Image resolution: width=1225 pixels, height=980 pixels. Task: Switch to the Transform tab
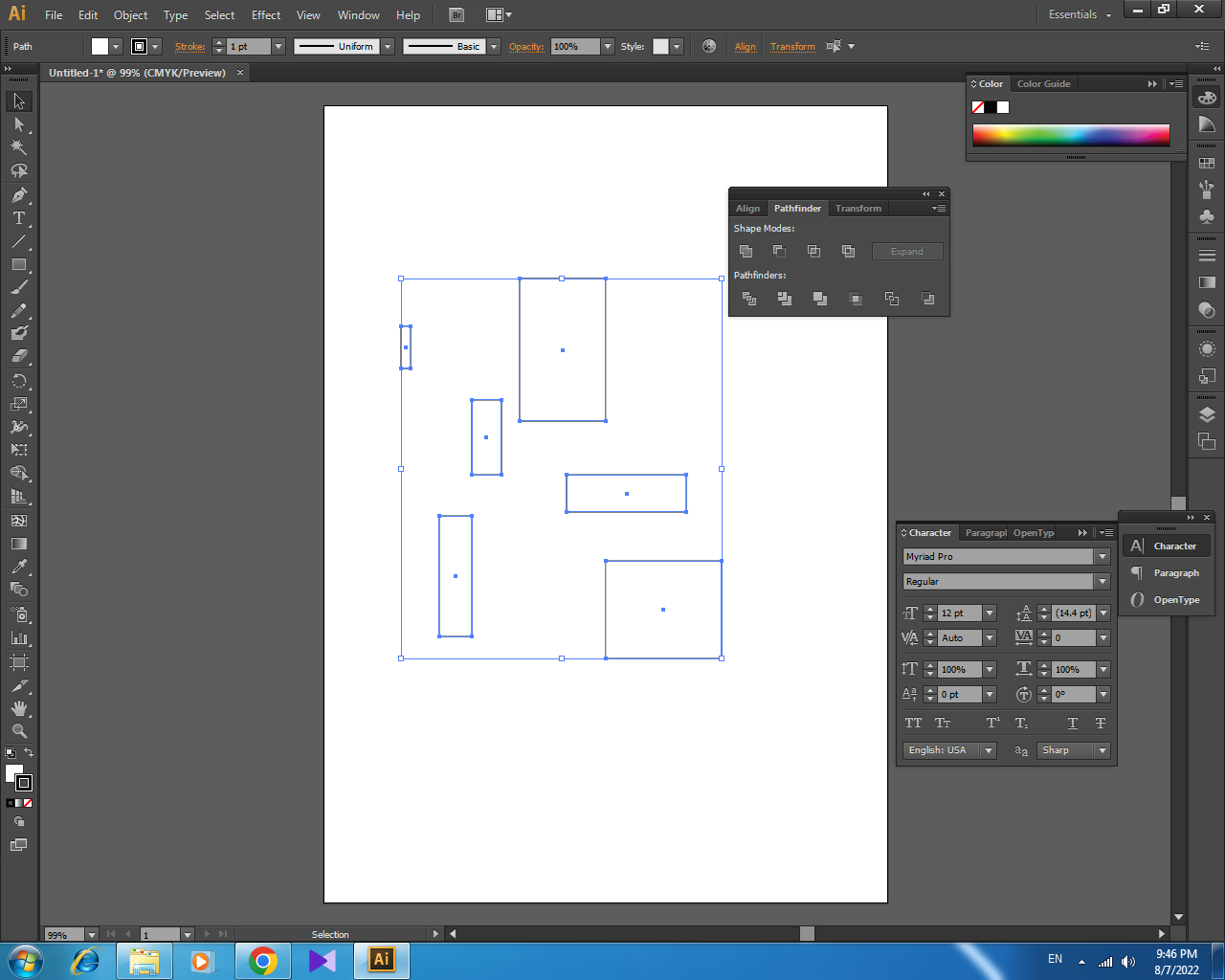[x=858, y=209]
